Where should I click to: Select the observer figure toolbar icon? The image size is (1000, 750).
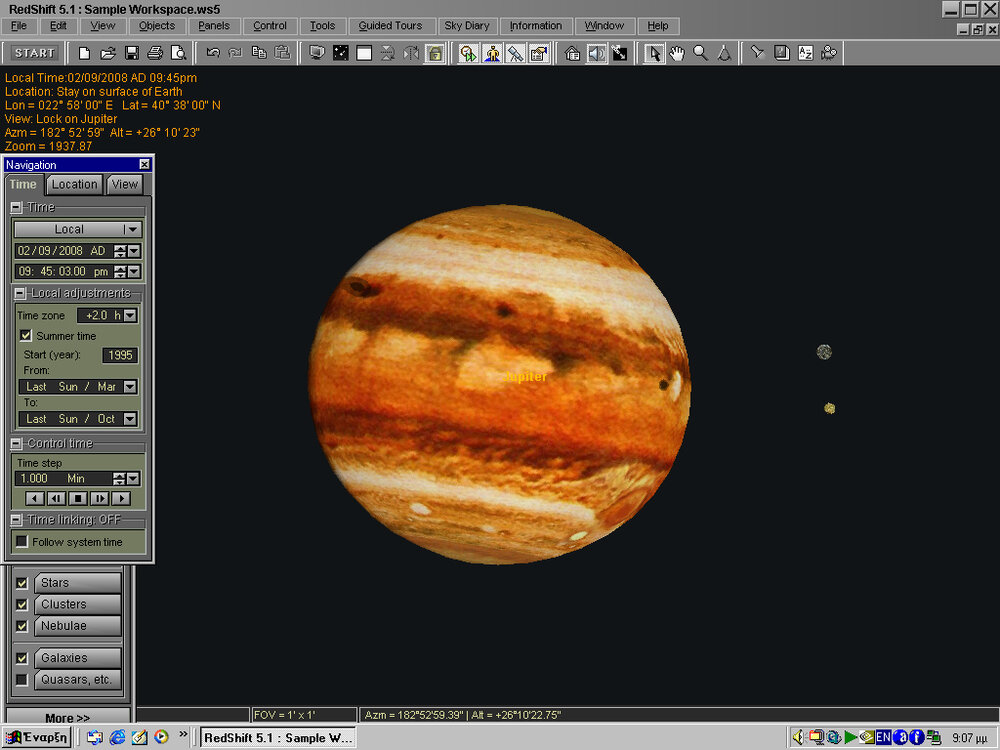pos(493,53)
